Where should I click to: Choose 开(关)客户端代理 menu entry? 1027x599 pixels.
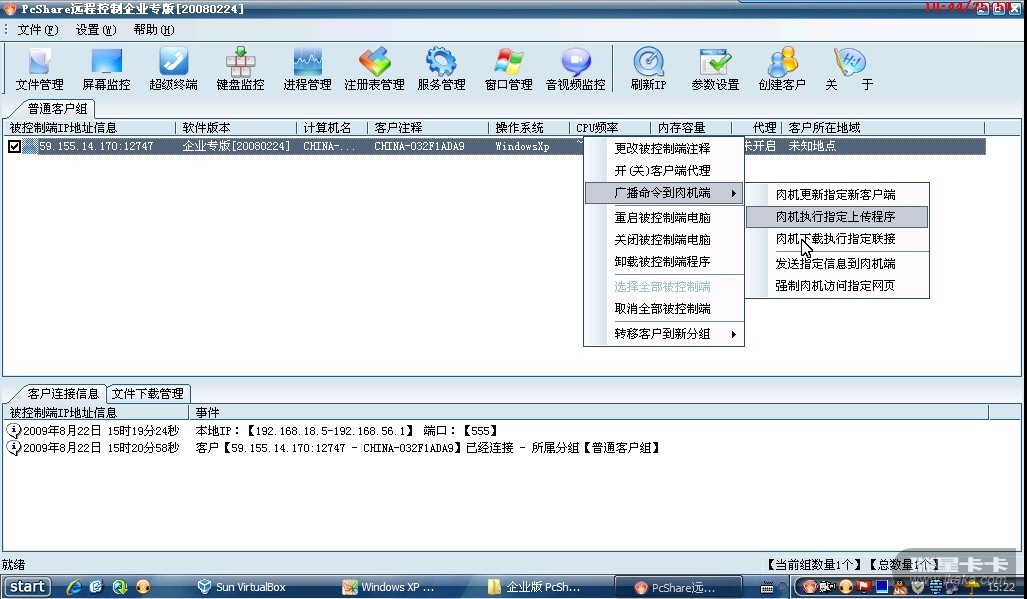(x=663, y=171)
